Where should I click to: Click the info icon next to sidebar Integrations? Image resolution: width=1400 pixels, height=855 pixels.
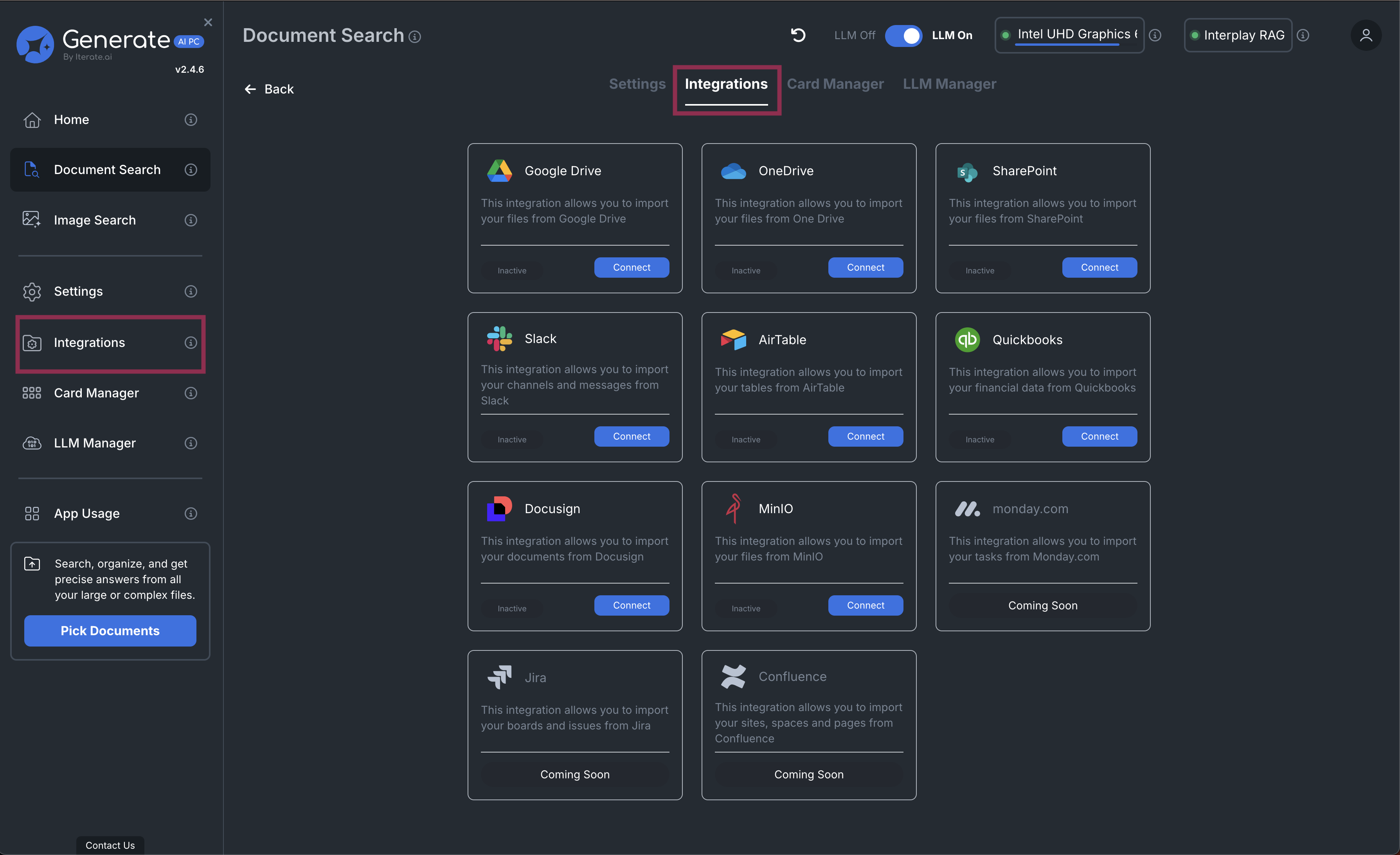[191, 343]
